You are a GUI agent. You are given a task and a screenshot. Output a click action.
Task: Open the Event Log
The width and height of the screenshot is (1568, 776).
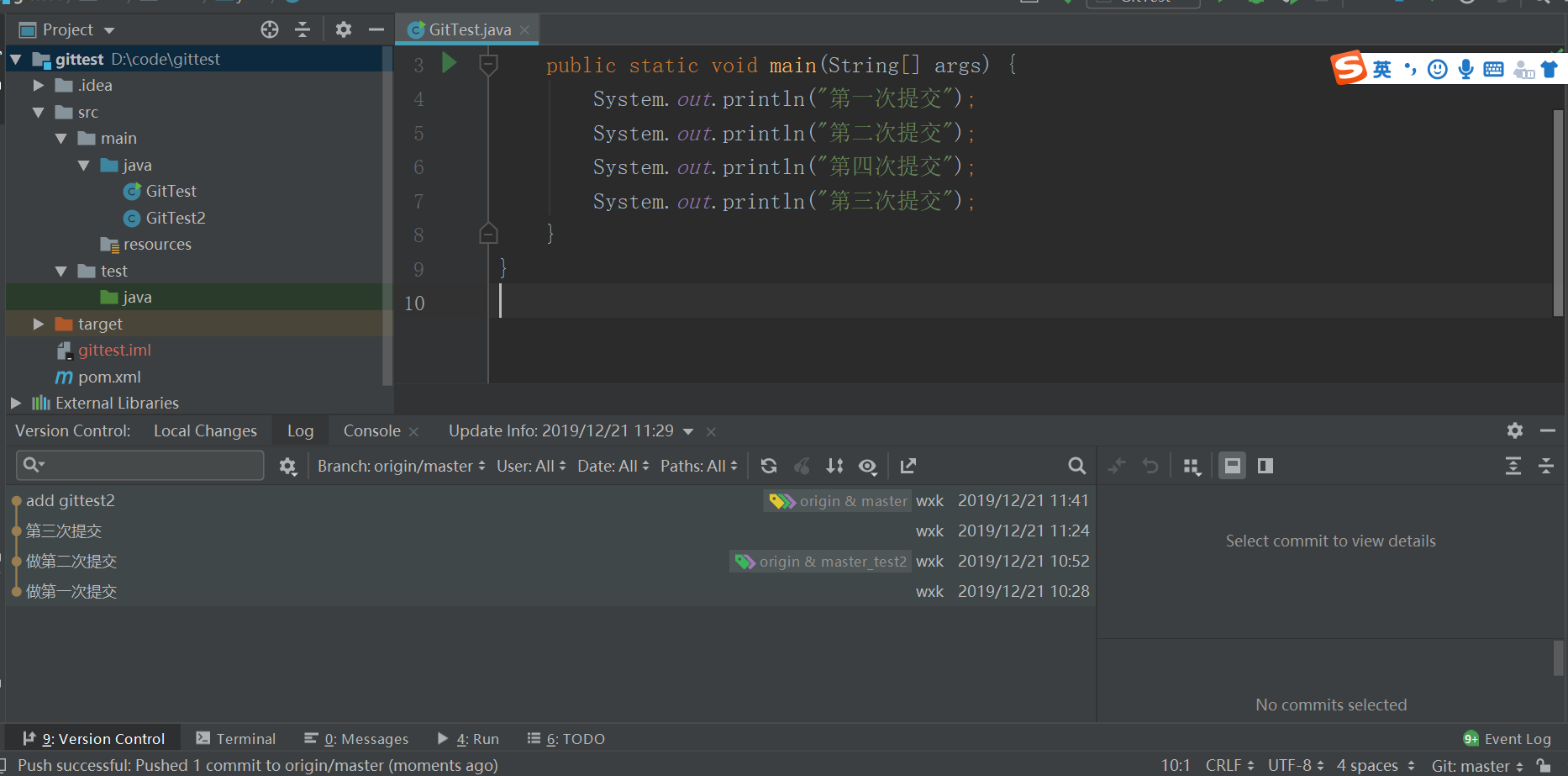[x=1507, y=738]
